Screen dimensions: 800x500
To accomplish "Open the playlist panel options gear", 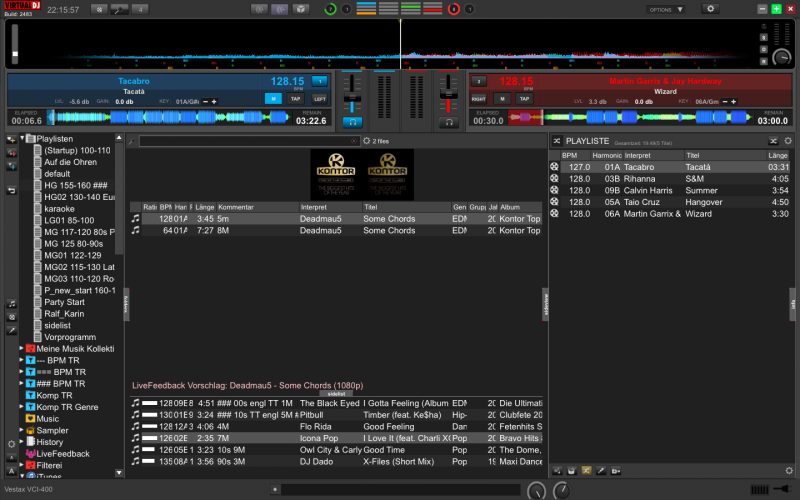I will [789, 142].
